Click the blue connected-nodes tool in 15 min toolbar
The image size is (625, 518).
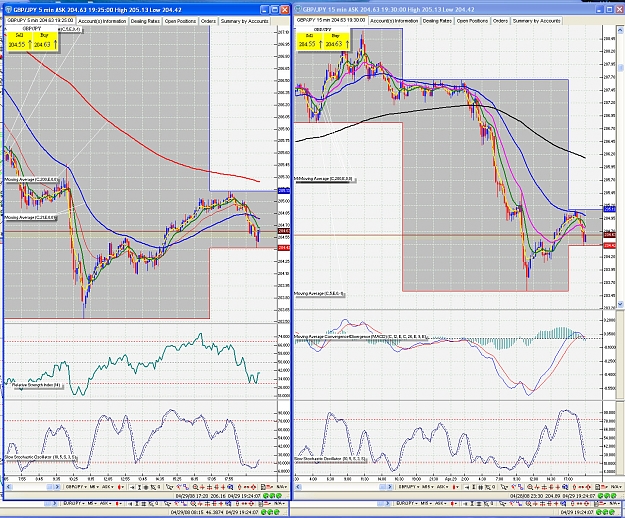(521, 487)
